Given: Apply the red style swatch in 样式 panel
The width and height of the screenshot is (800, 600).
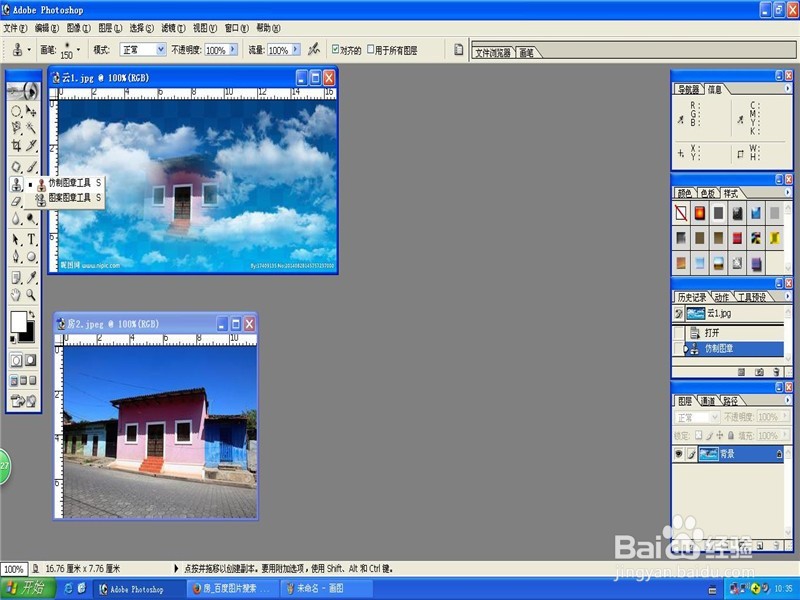Looking at the screenshot, I should point(737,237).
